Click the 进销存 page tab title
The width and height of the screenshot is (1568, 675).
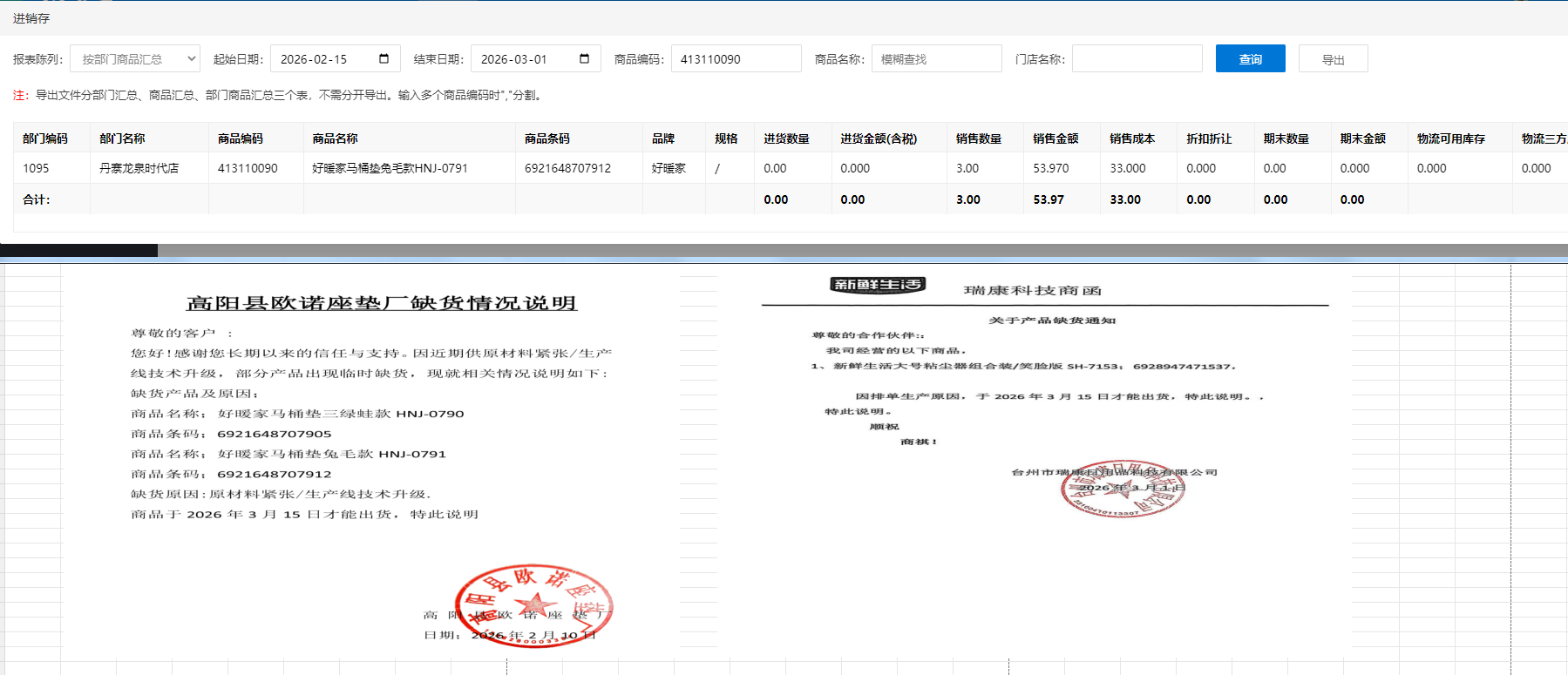pos(31,18)
